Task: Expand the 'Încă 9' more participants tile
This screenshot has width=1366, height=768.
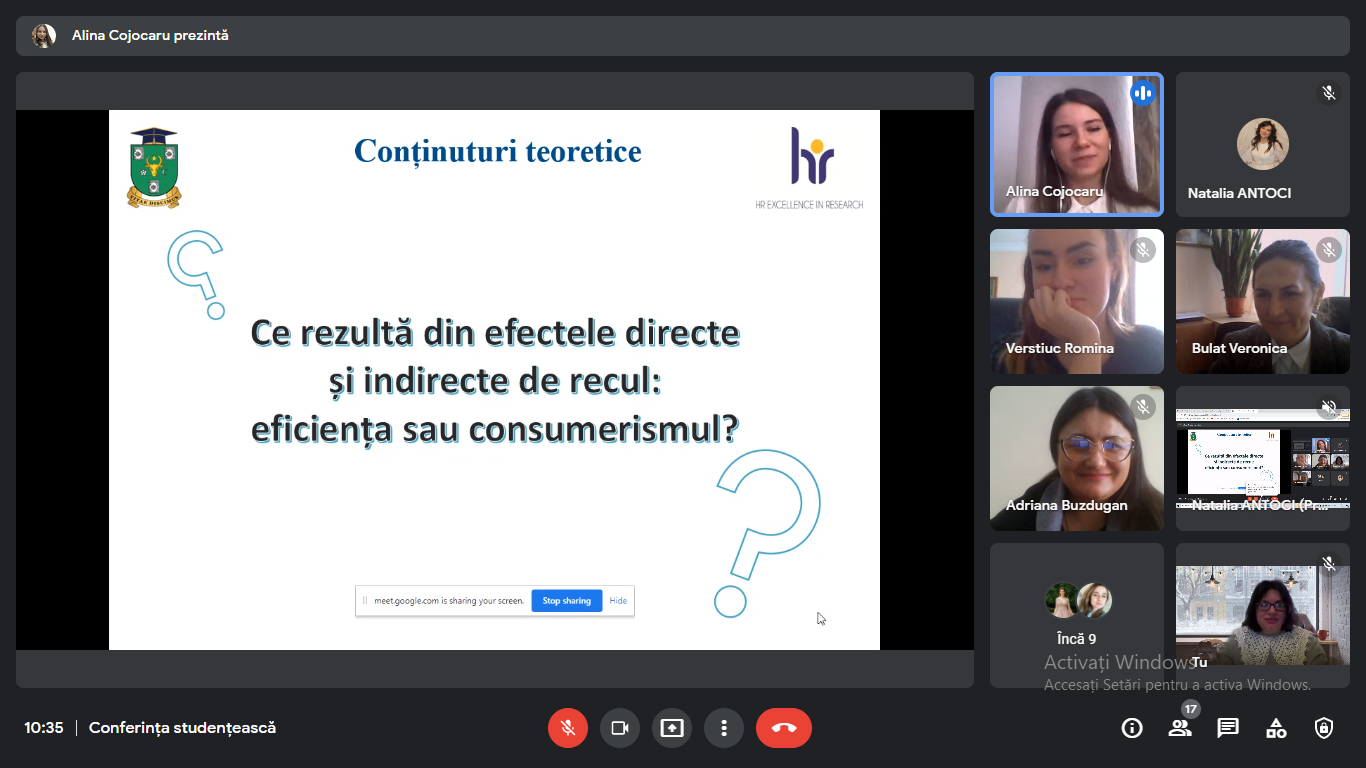Action: coord(1076,614)
